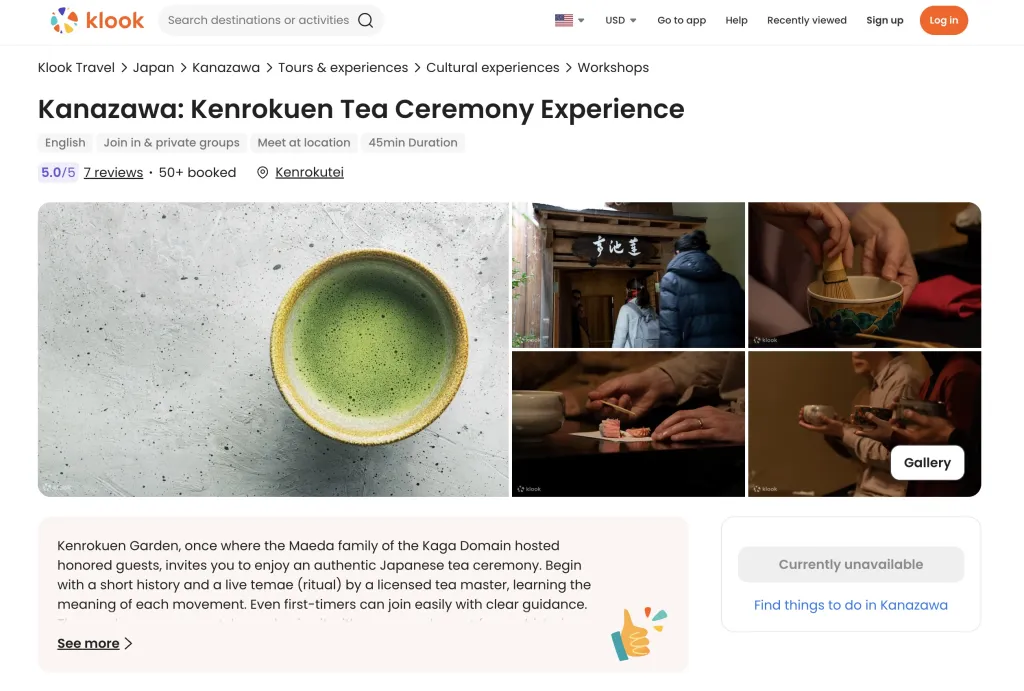The height and width of the screenshot is (691, 1024).
Task: Open the large matcha bowl photo
Action: coord(273,349)
